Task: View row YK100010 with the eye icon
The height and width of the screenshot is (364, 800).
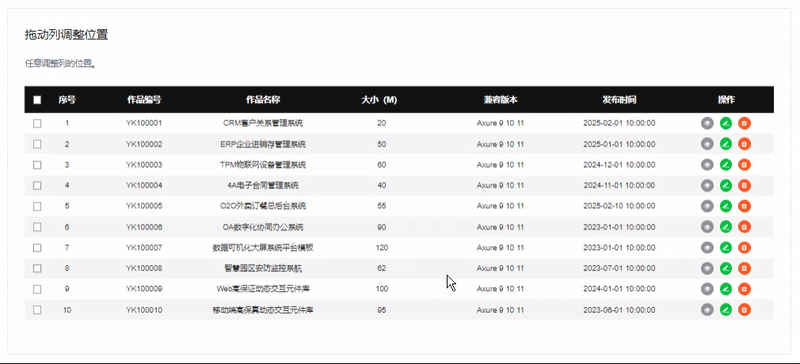Action: [x=707, y=309]
